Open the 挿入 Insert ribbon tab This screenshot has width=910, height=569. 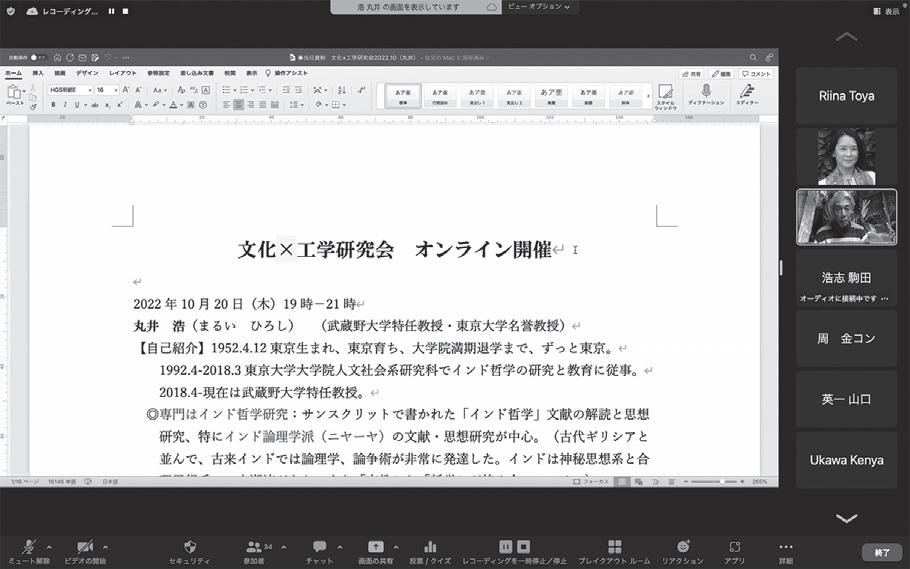[38, 73]
